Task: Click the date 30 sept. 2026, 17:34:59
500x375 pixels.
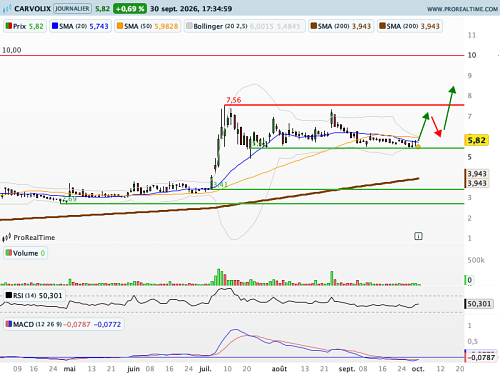Action: point(191,9)
